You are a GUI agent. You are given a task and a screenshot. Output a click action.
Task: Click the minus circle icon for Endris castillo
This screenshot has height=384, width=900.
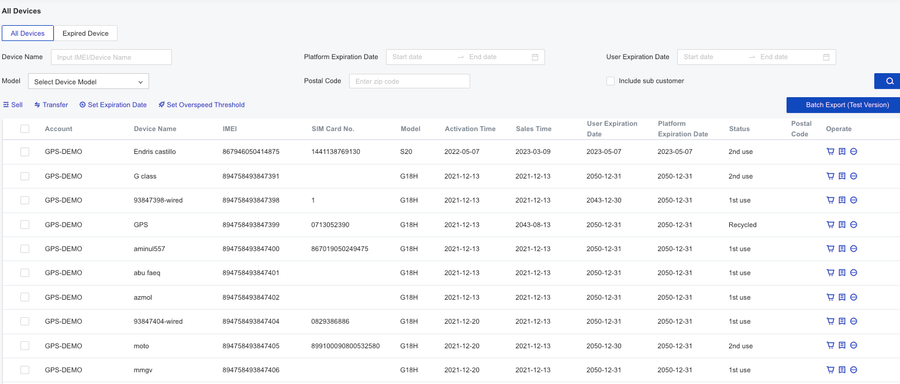854,152
